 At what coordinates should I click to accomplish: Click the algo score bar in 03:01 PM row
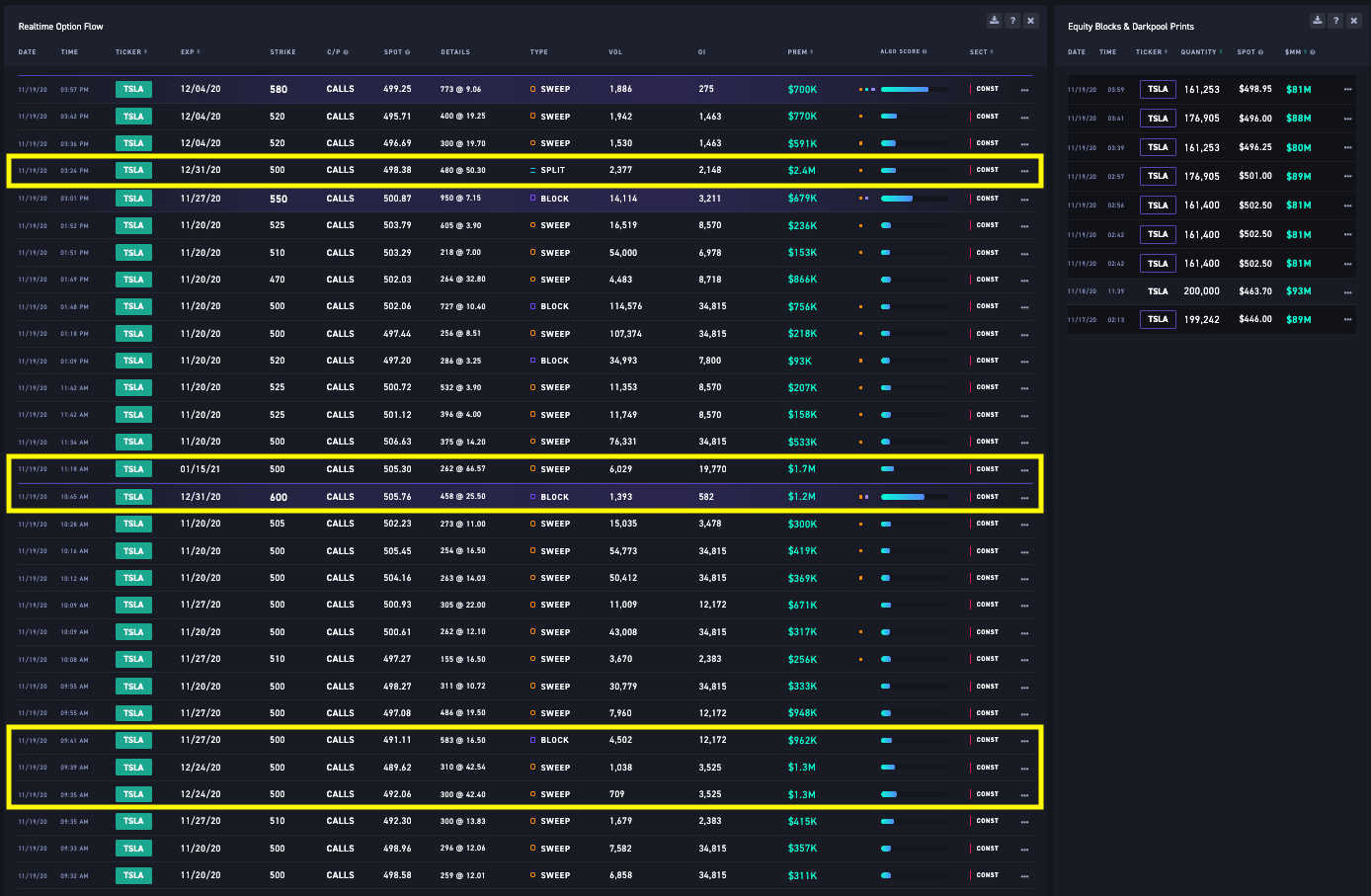[914, 199]
